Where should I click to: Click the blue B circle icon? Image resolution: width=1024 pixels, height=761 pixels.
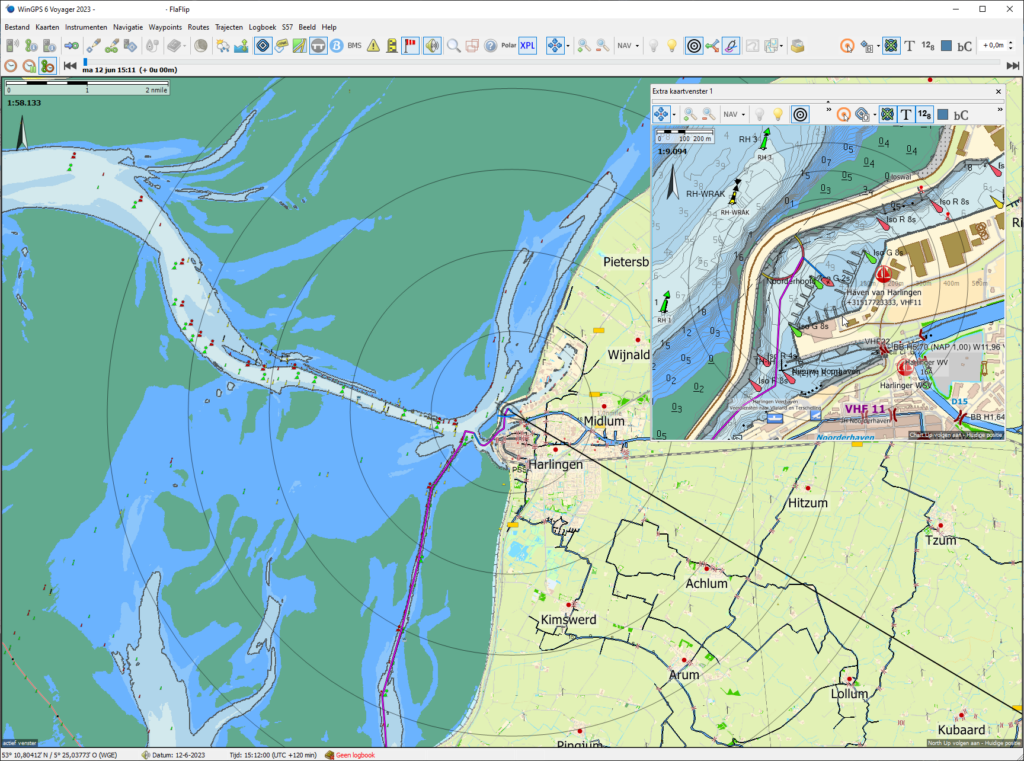tap(336, 46)
